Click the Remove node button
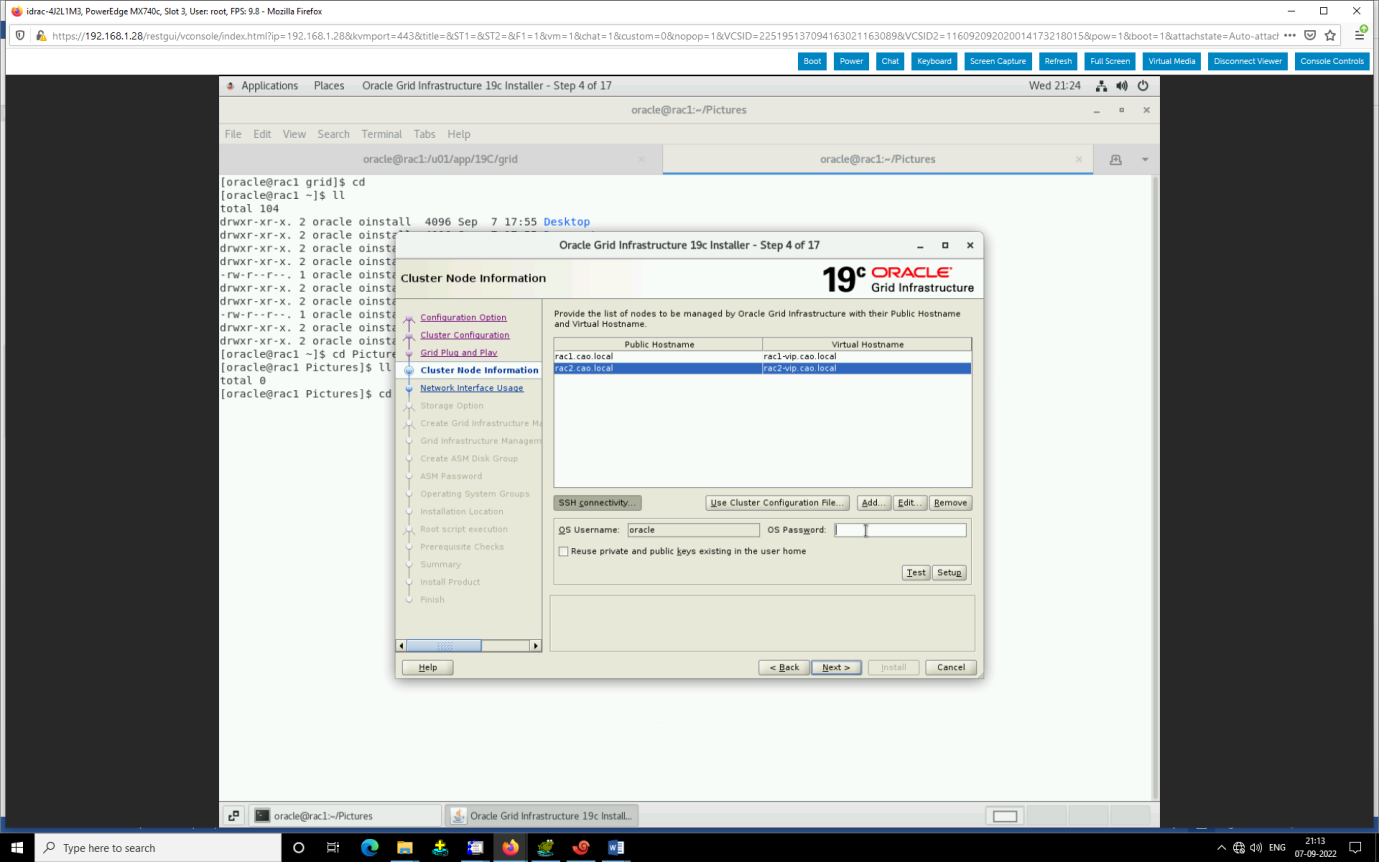1379x862 pixels. tap(950, 503)
